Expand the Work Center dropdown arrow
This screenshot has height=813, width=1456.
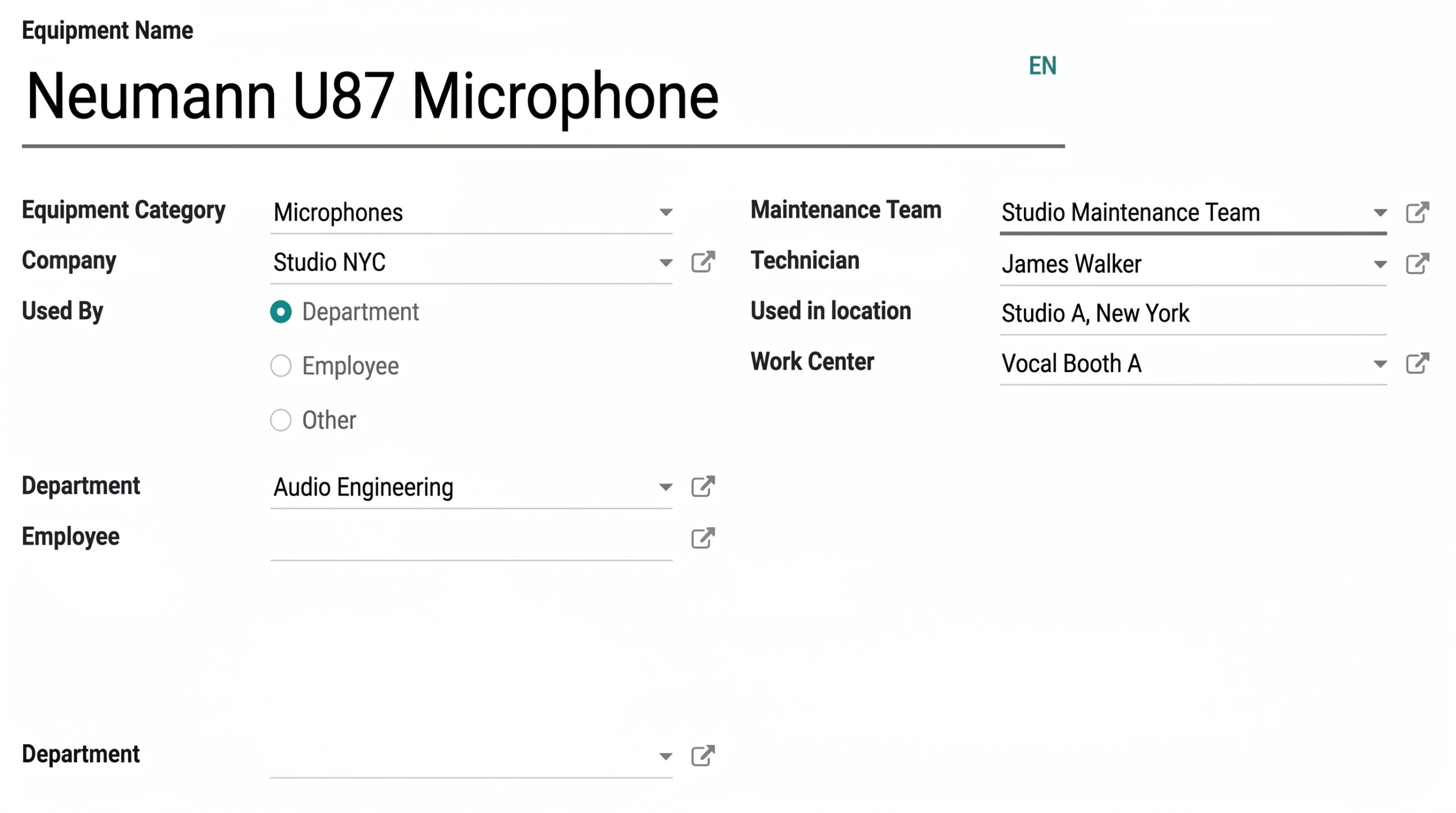[x=1380, y=364]
